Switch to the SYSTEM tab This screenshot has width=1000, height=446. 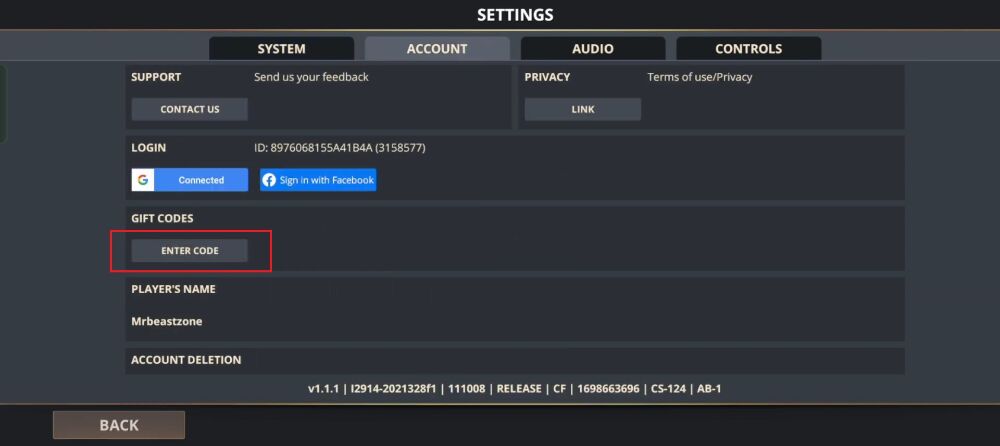[281, 48]
